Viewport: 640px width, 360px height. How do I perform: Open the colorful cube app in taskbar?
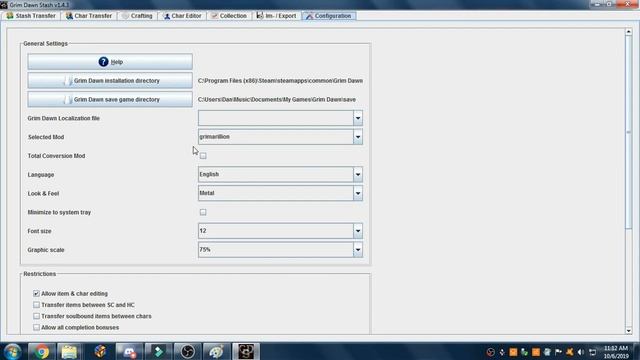pos(100,351)
